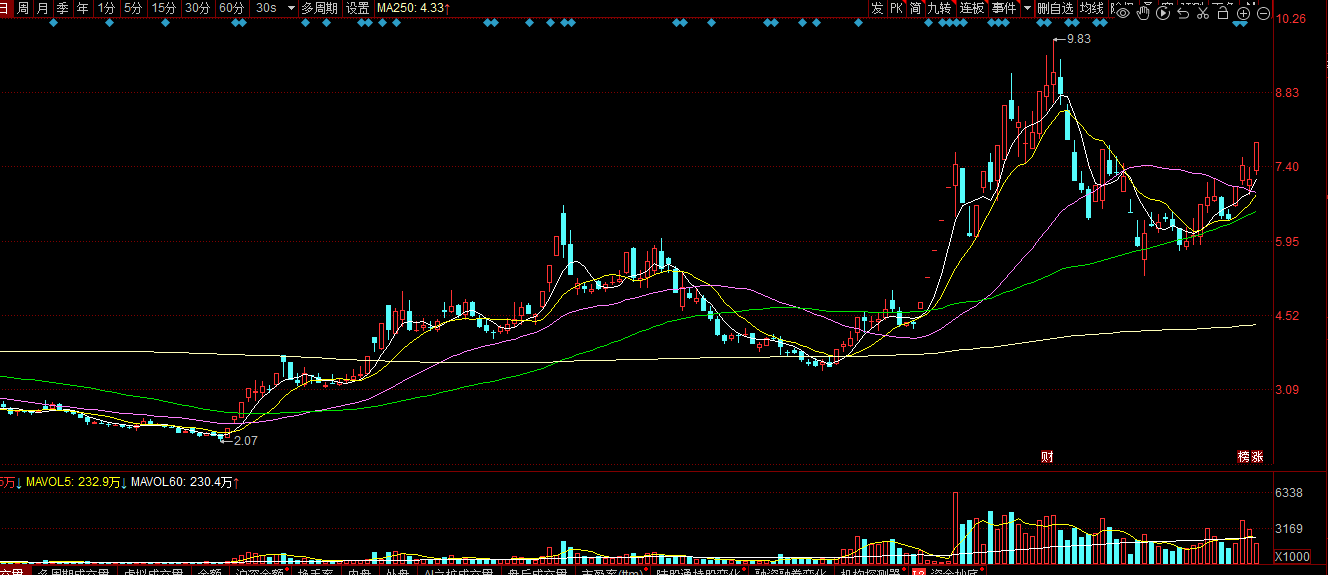Click the zoom out minus icon
Image resolution: width=1328 pixels, height=575 pixels.
(x=1263, y=13)
